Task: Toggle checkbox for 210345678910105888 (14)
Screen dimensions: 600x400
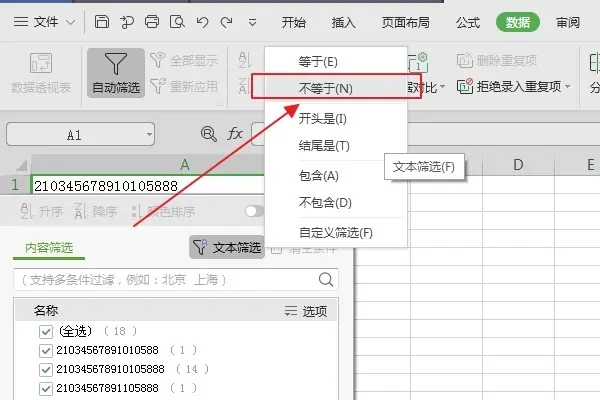Action: click(x=46, y=369)
